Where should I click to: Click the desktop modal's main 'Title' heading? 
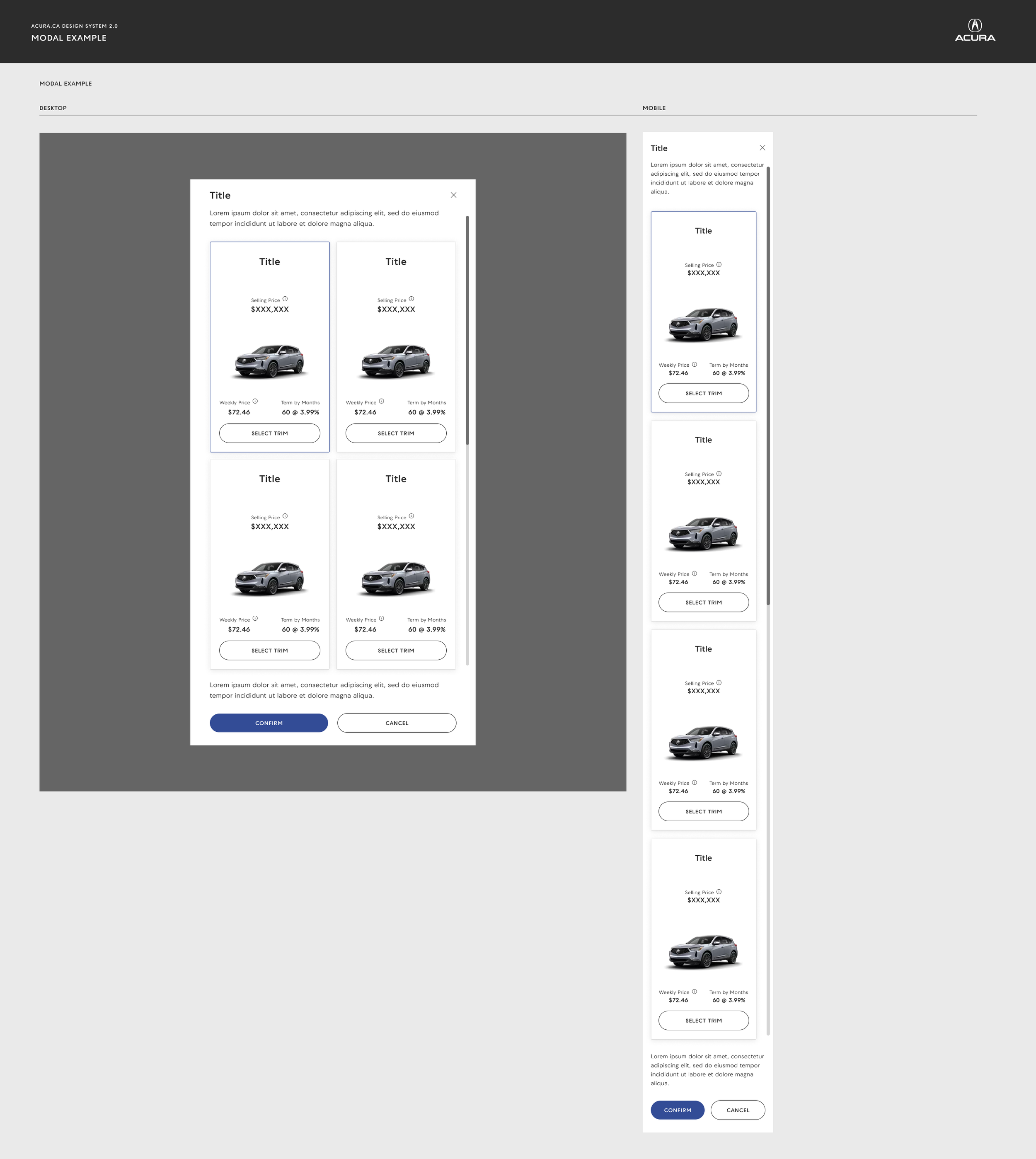tap(220, 195)
